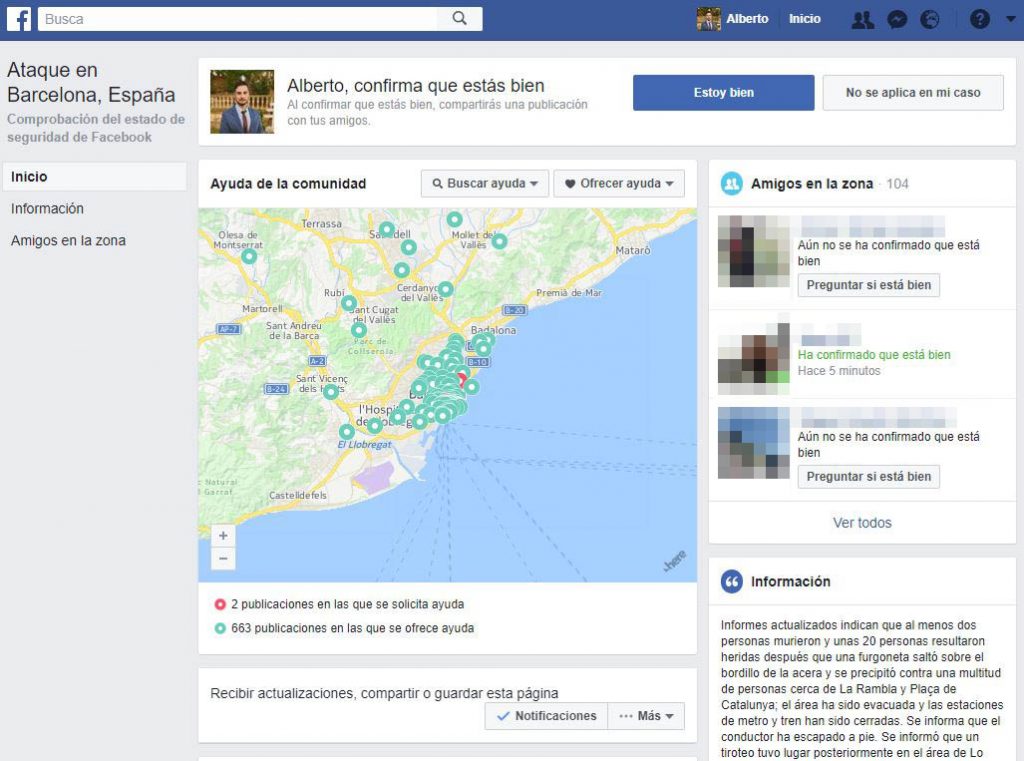Click the Información quote icon
This screenshot has width=1024, height=761.
coord(731,581)
